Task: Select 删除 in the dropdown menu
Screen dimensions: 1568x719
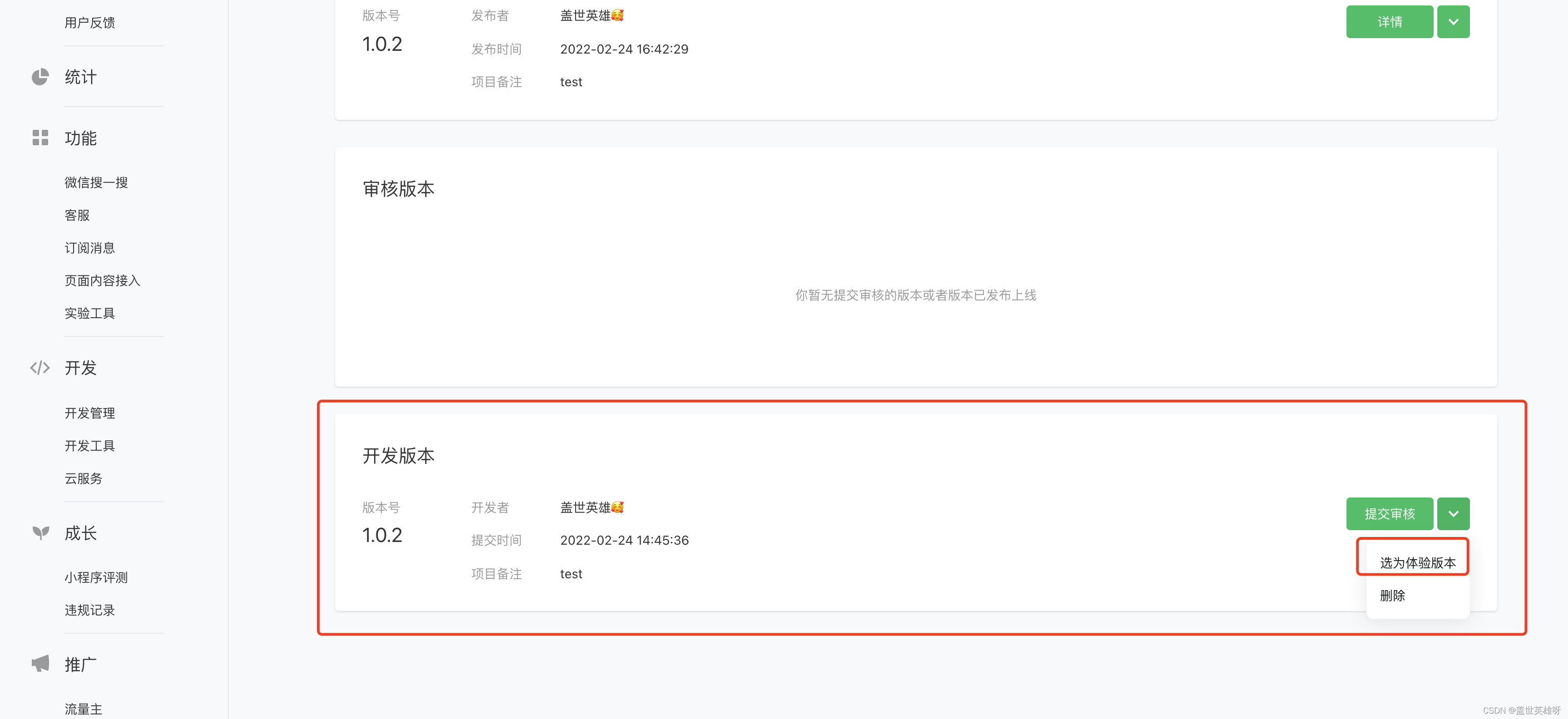Action: click(x=1392, y=596)
